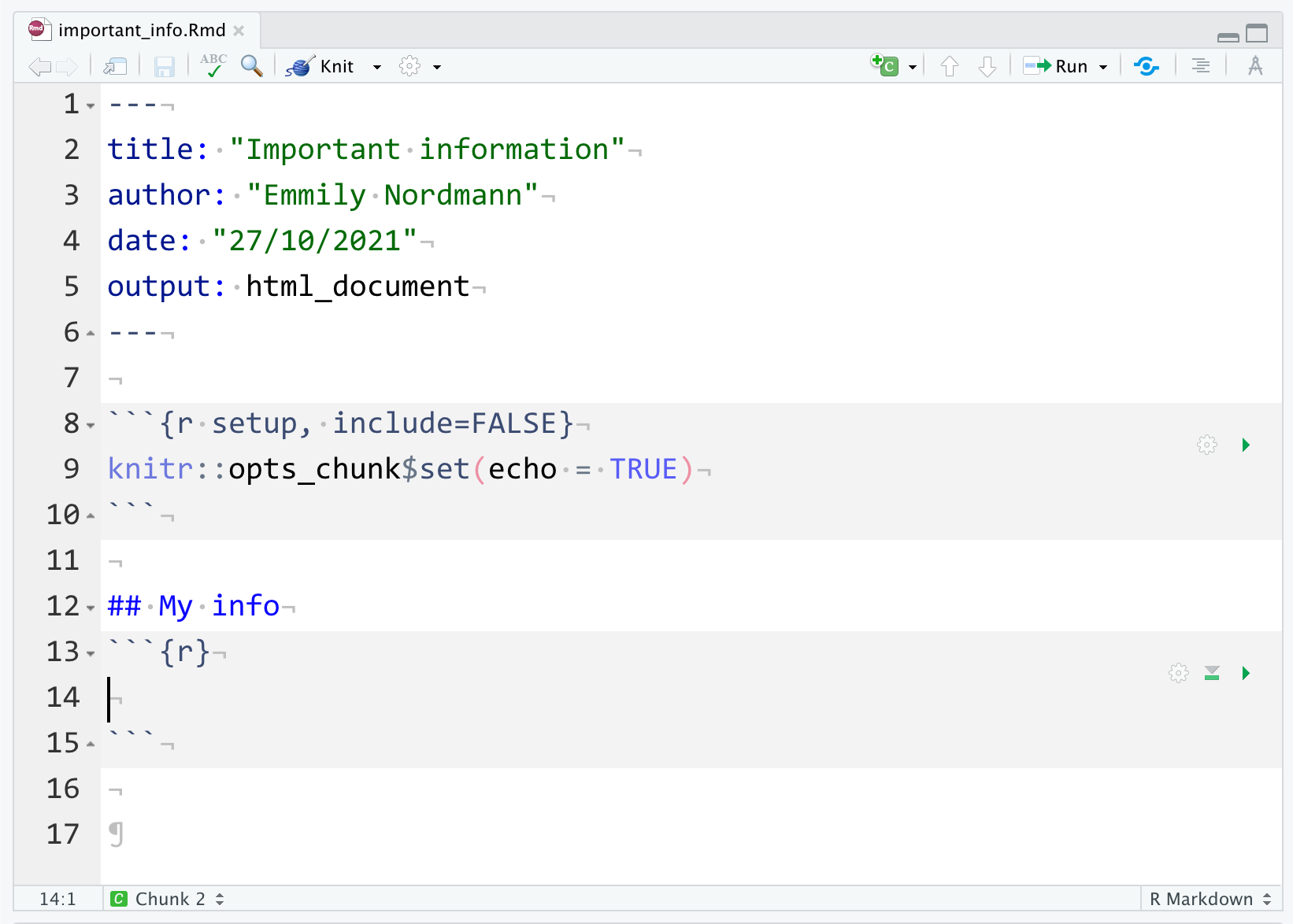Minimize the source pane
Viewport: 1293px width, 924px height.
(x=1228, y=37)
